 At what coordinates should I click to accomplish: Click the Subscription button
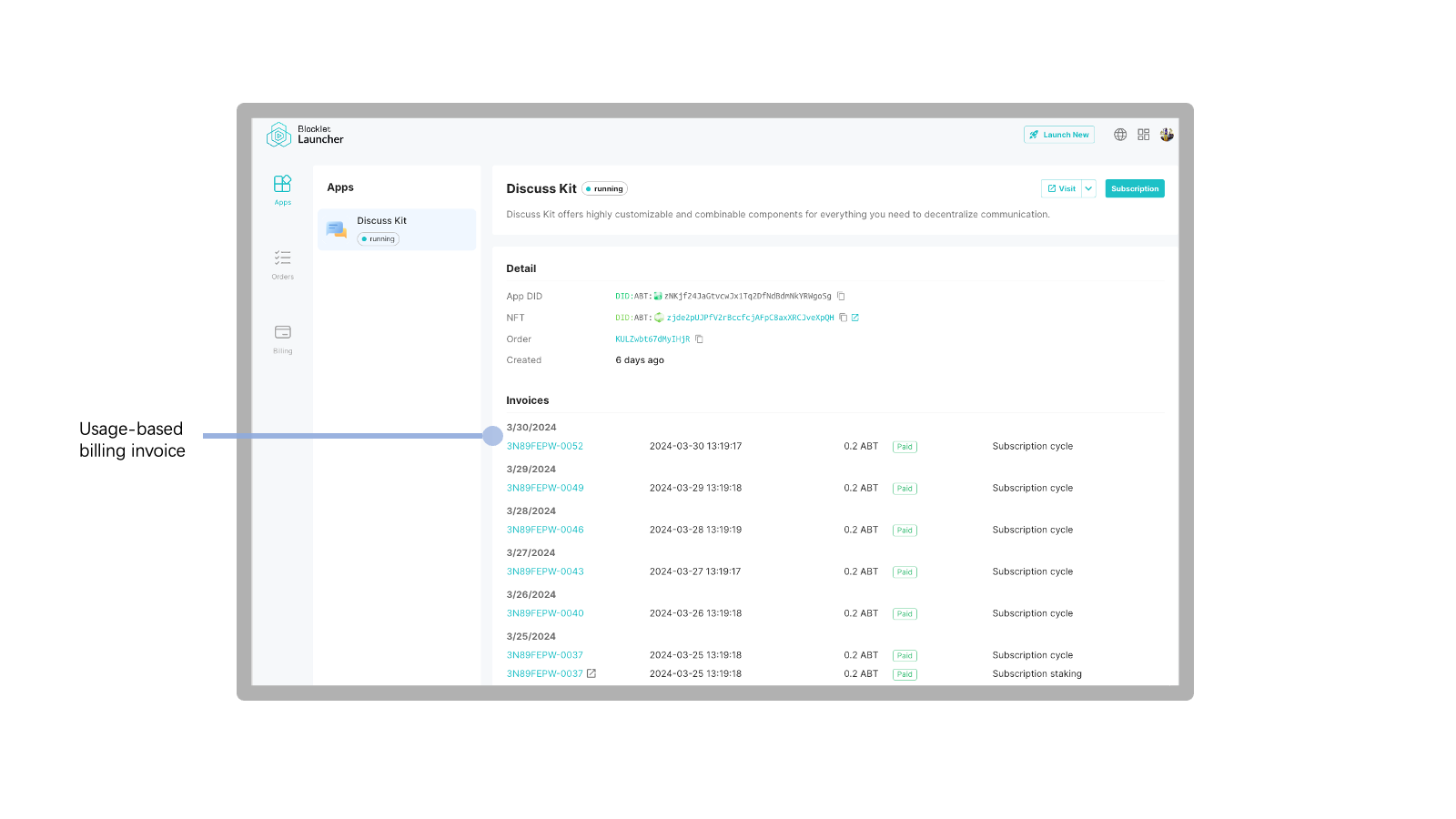tap(1134, 188)
